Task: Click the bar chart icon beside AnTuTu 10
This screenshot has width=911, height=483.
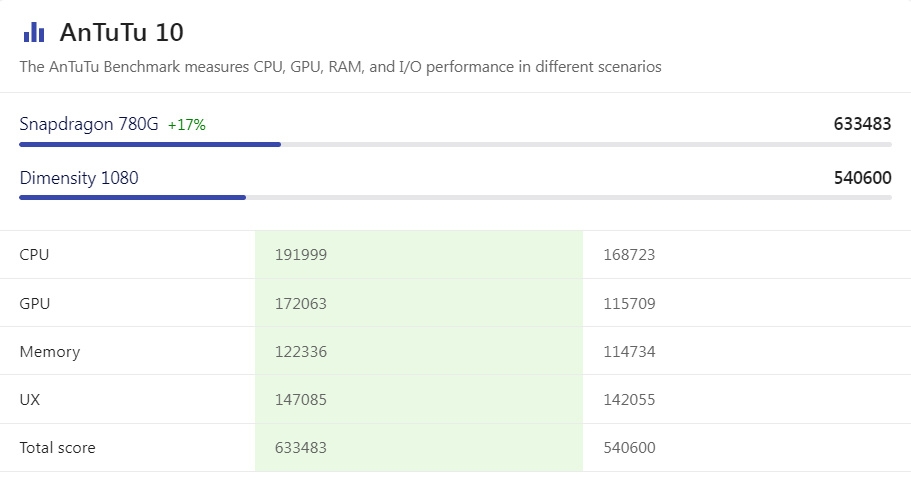Action: [34, 32]
